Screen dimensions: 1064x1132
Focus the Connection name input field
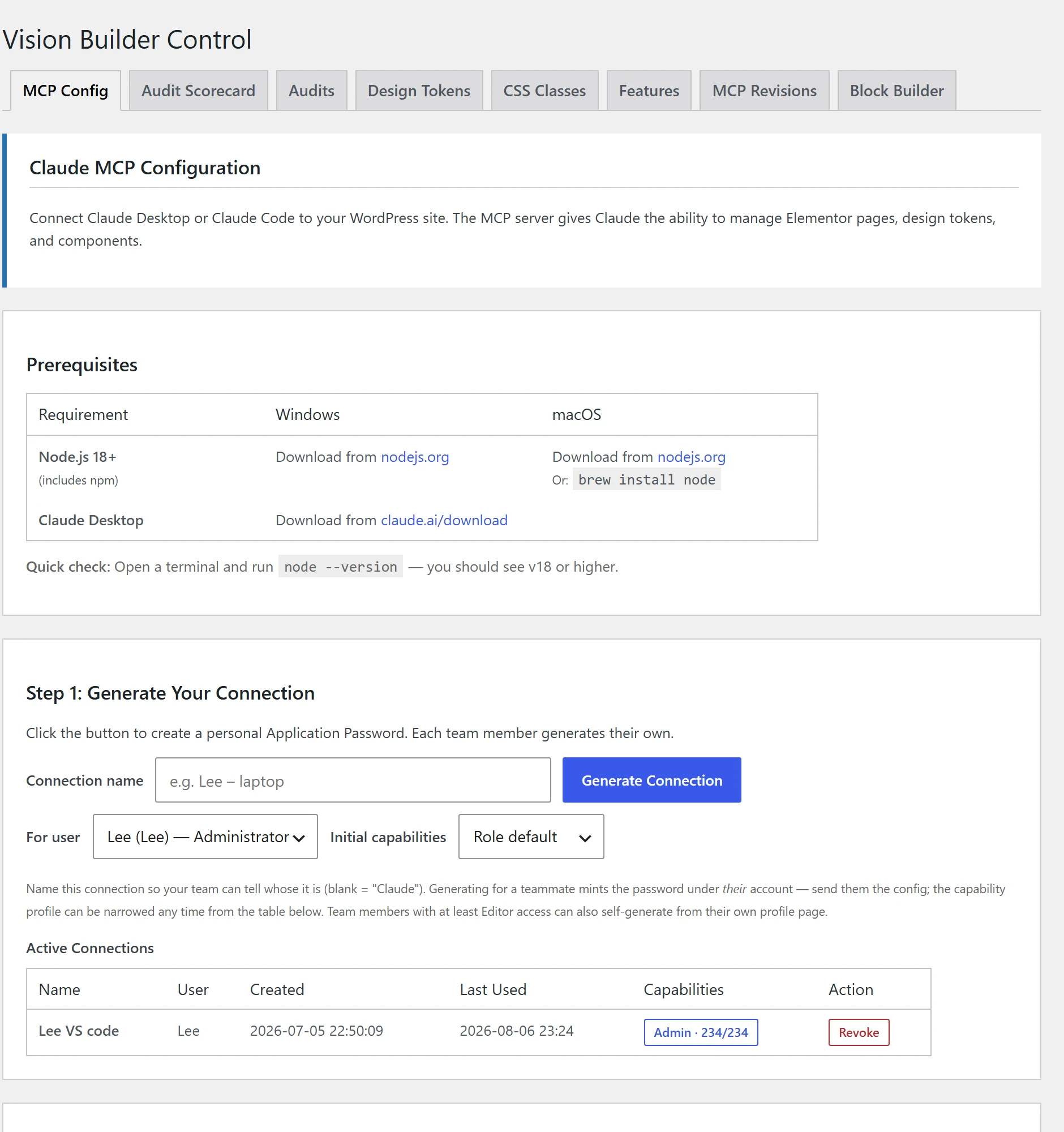pos(353,780)
